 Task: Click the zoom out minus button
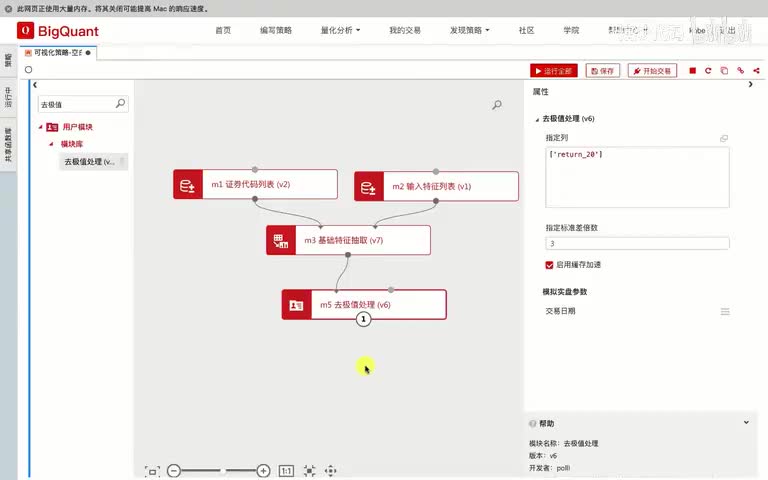(x=174, y=471)
